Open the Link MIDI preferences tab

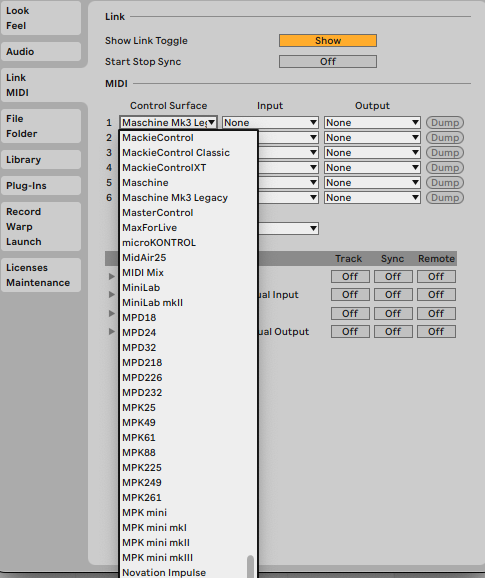pos(41,85)
